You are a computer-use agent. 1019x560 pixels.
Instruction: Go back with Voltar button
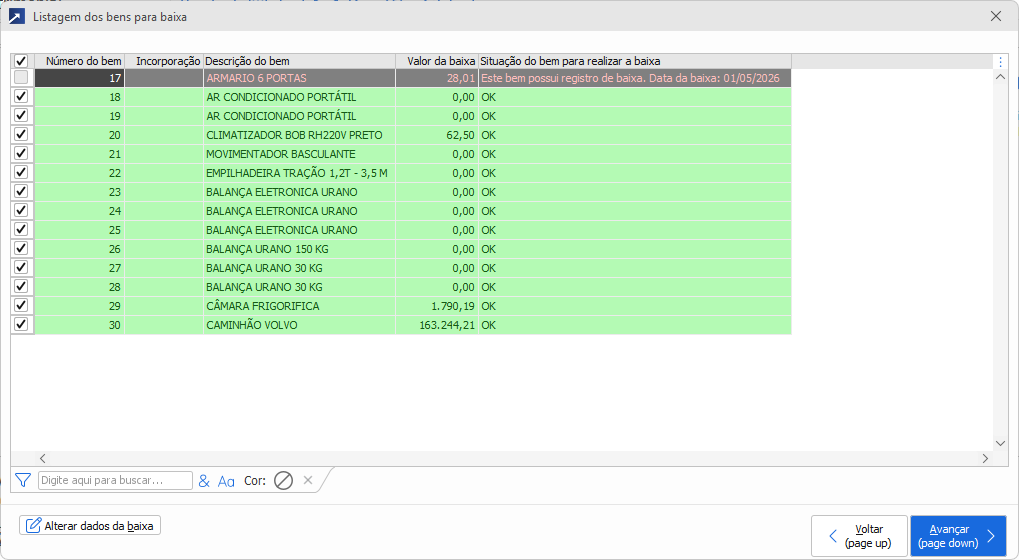[859, 536]
